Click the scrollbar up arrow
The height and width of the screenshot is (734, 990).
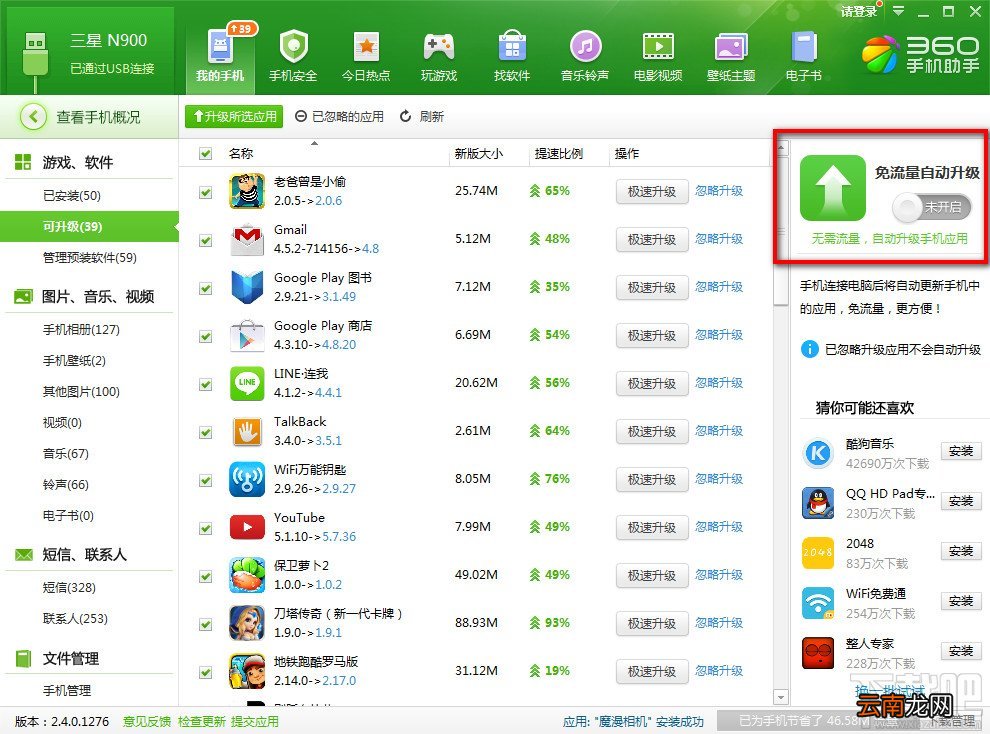(781, 148)
